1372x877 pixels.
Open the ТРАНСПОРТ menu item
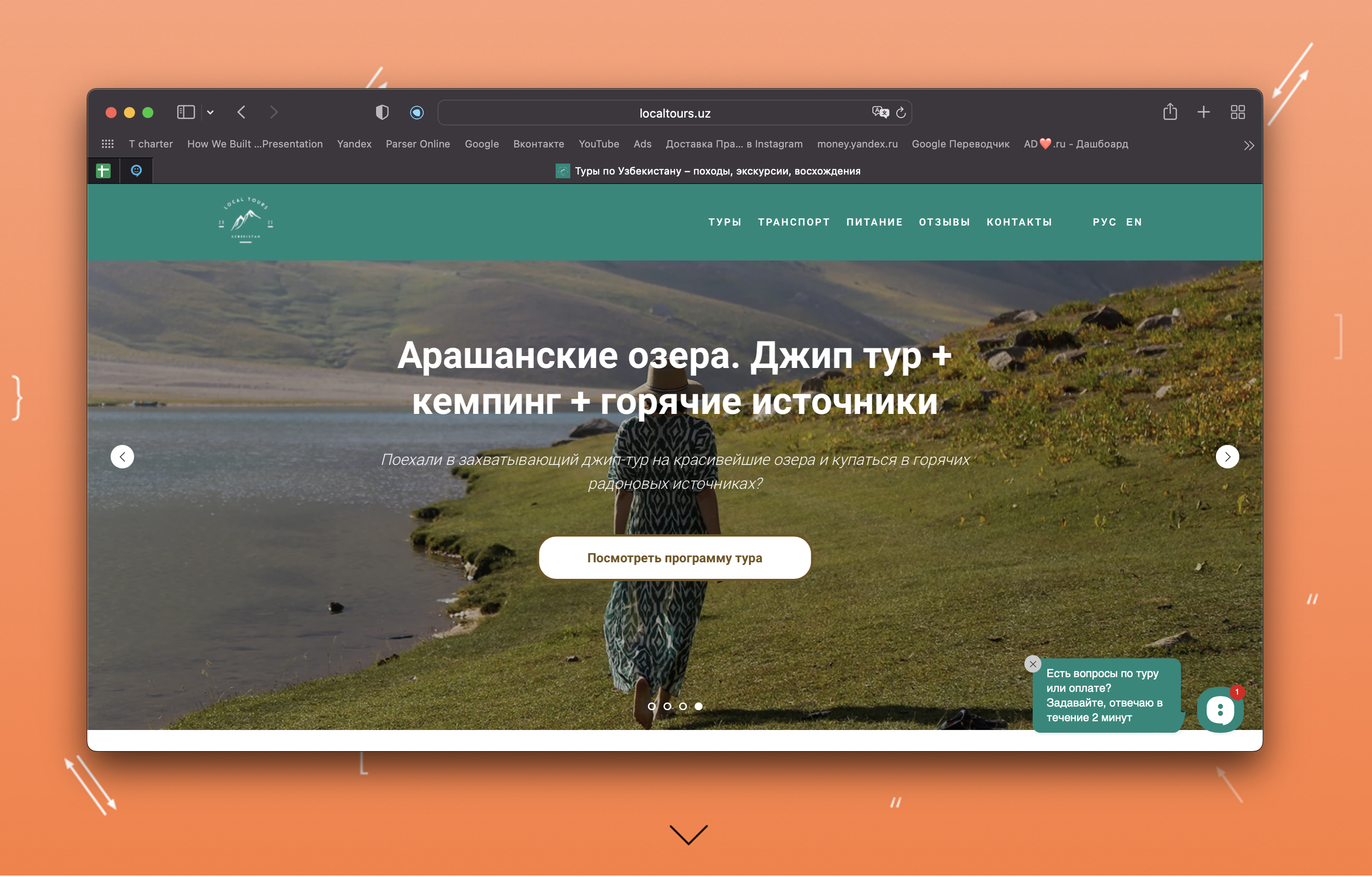[x=794, y=222]
